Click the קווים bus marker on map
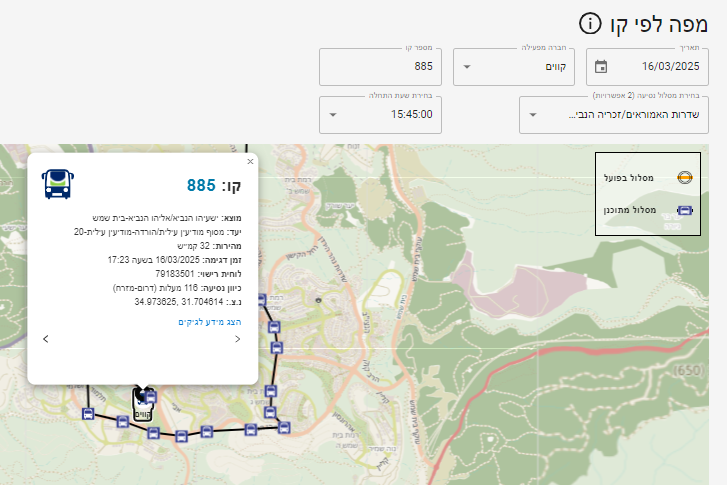The width and height of the screenshot is (727, 485). [141, 405]
